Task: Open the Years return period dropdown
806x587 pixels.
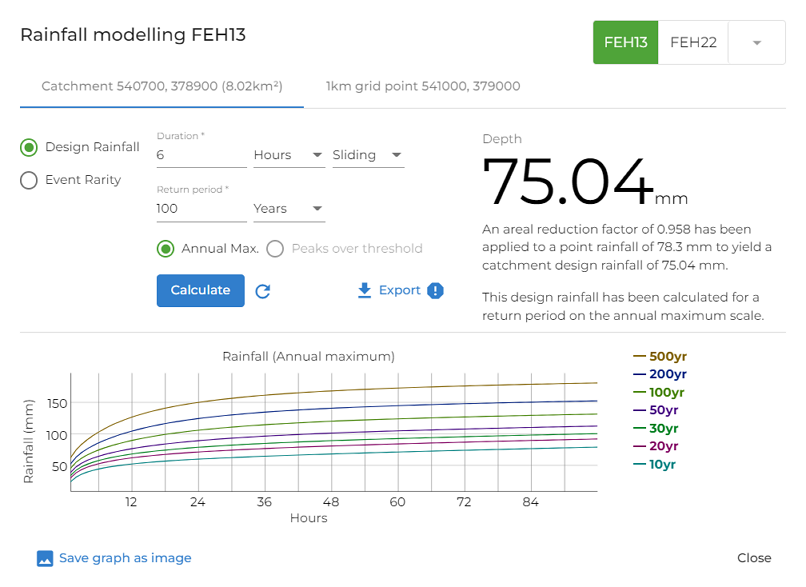Action: [289, 208]
